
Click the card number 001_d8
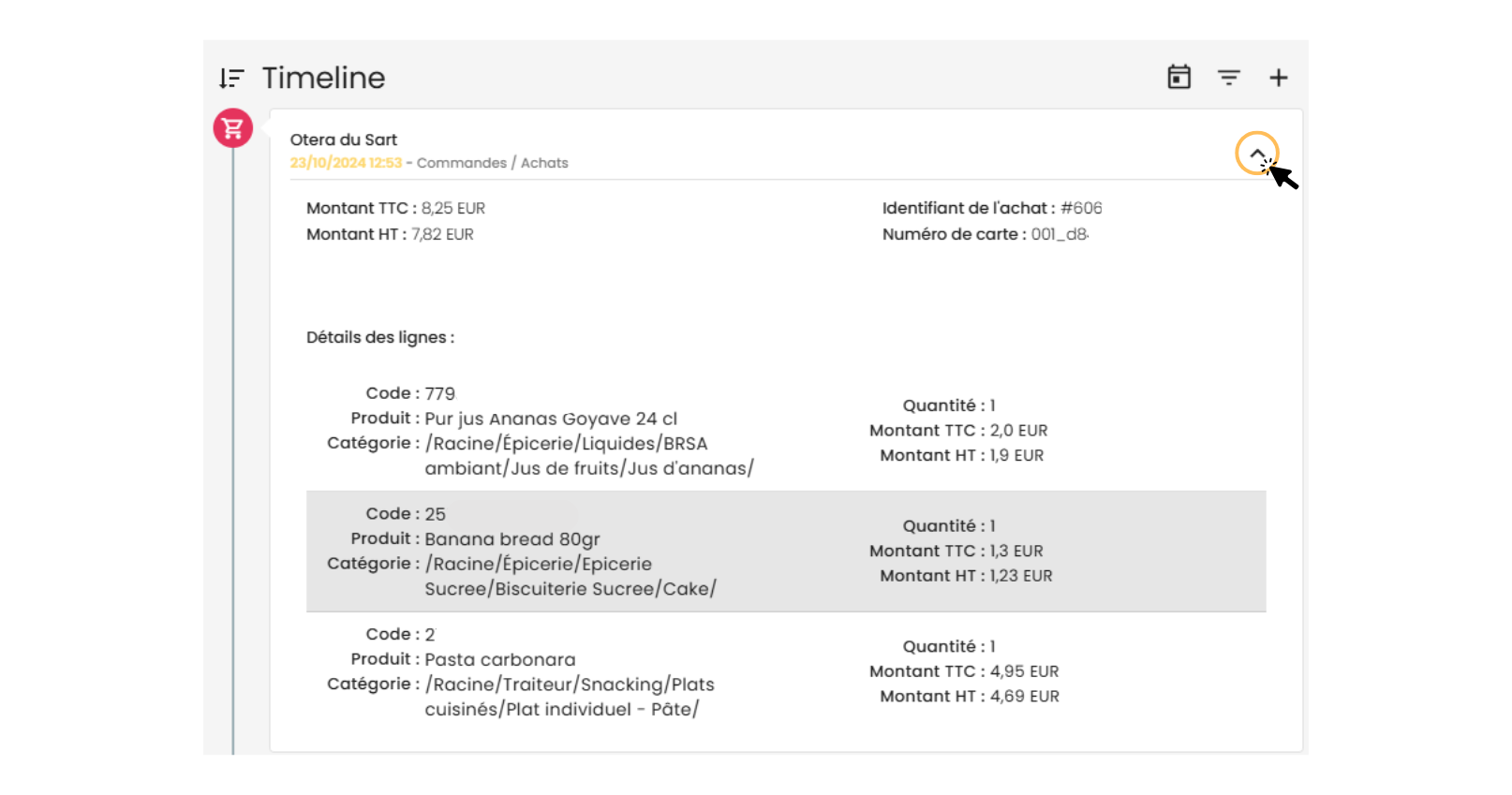pyautogui.click(x=1060, y=234)
